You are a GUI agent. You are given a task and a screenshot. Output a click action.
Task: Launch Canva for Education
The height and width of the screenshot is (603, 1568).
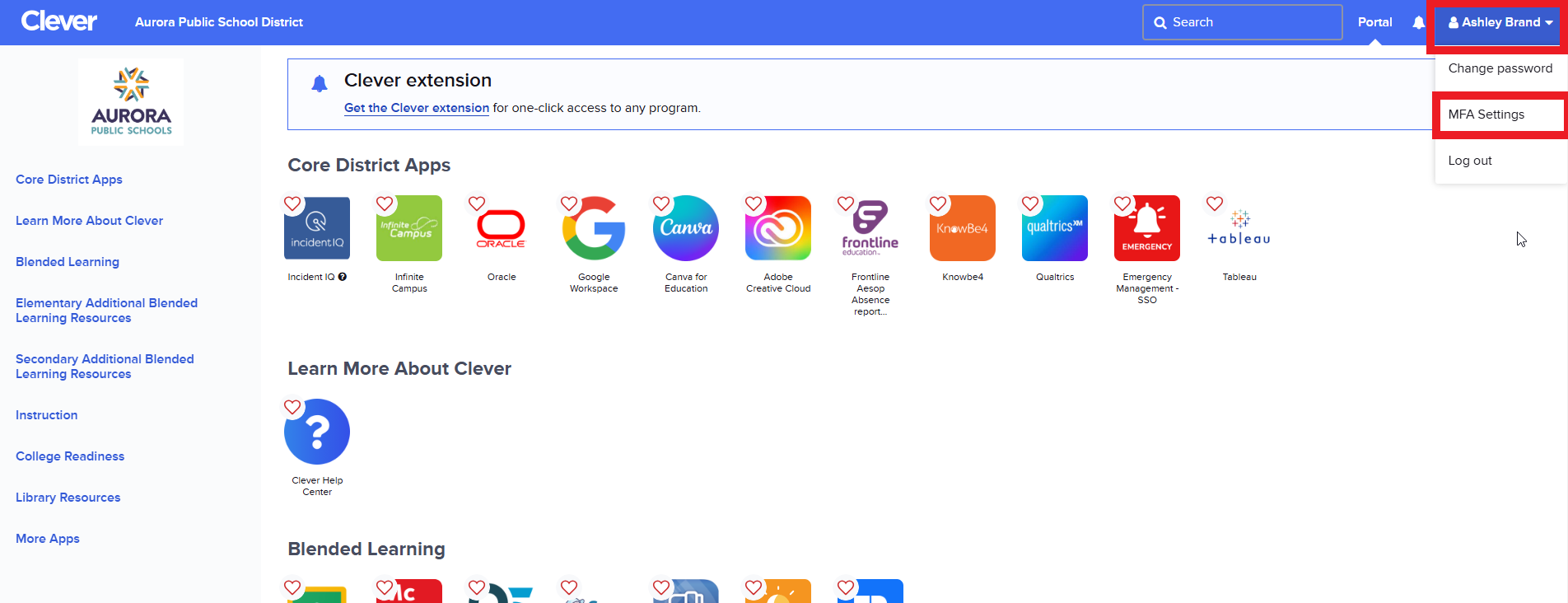(x=686, y=228)
